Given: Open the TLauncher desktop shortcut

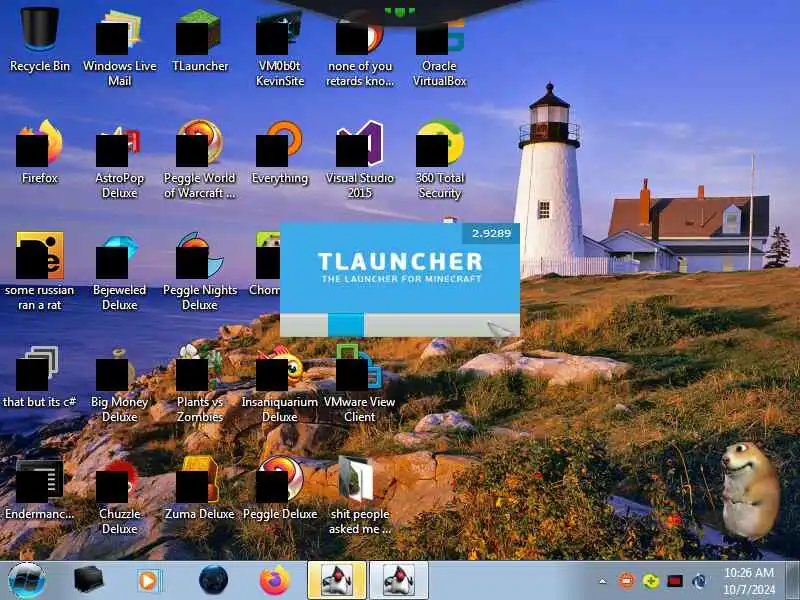Looking at the screenshot, I should click(199, 40).
